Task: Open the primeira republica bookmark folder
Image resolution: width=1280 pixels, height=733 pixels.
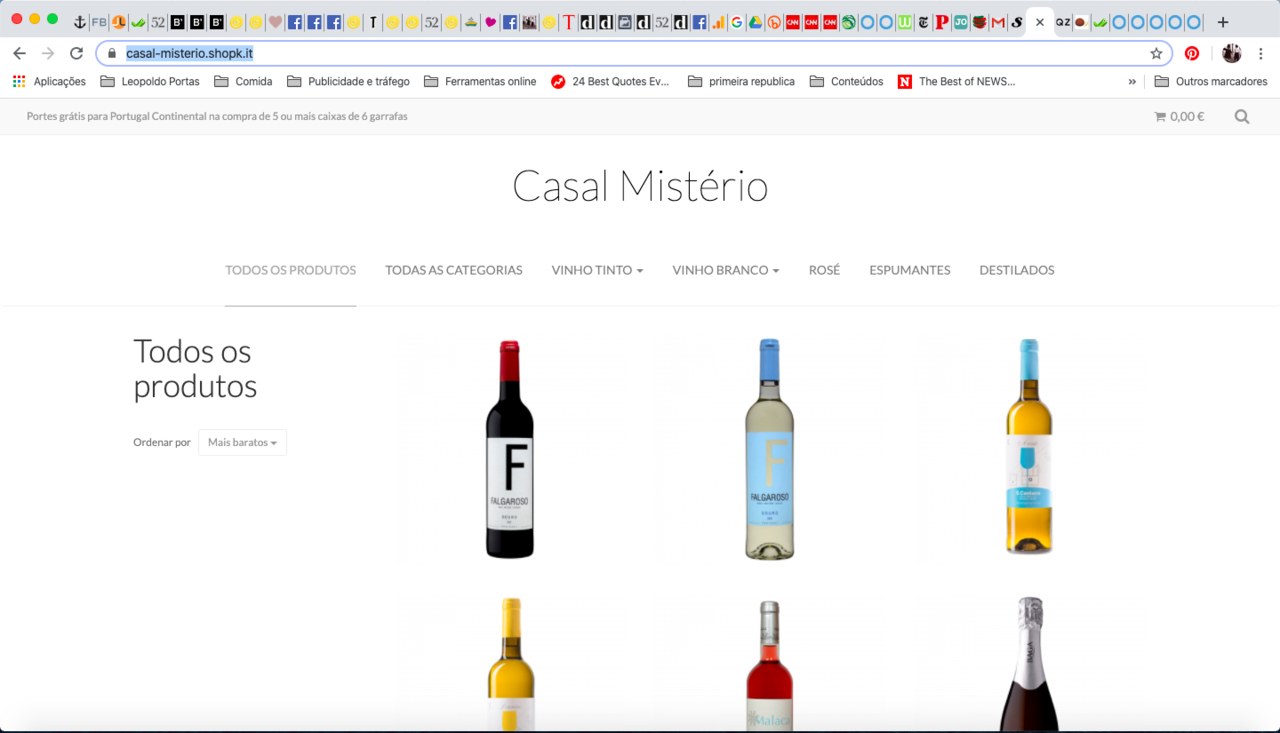Action: [x=741, y=82]
